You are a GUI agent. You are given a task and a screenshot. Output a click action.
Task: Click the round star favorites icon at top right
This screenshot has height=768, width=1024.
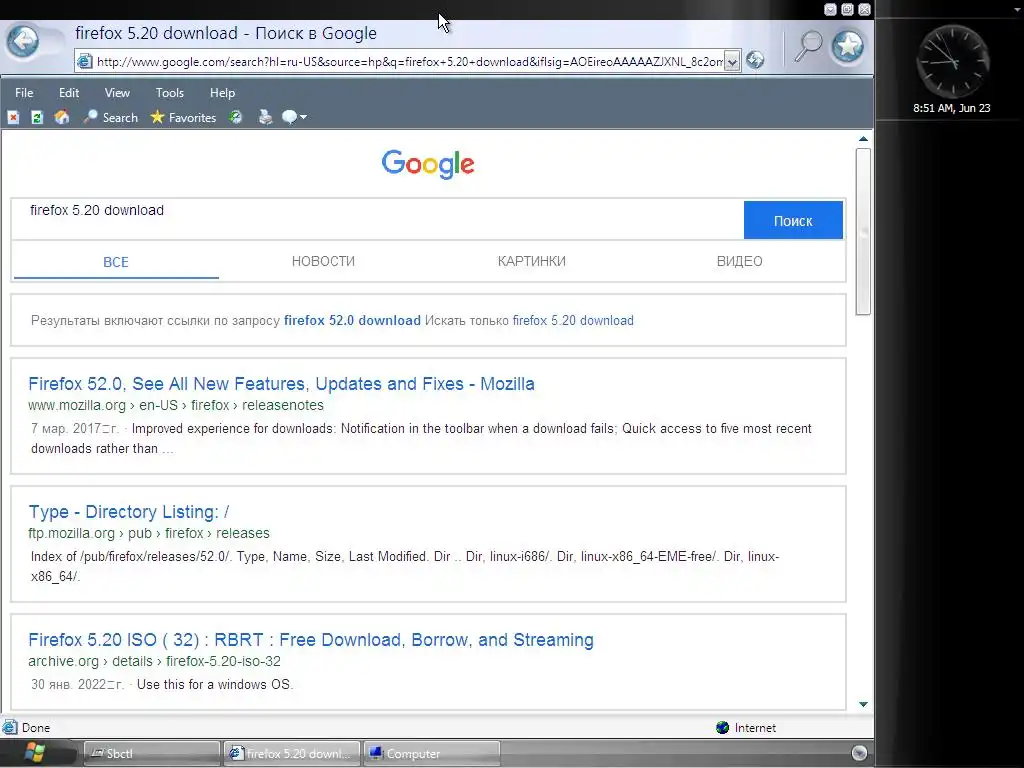(848, 46)
